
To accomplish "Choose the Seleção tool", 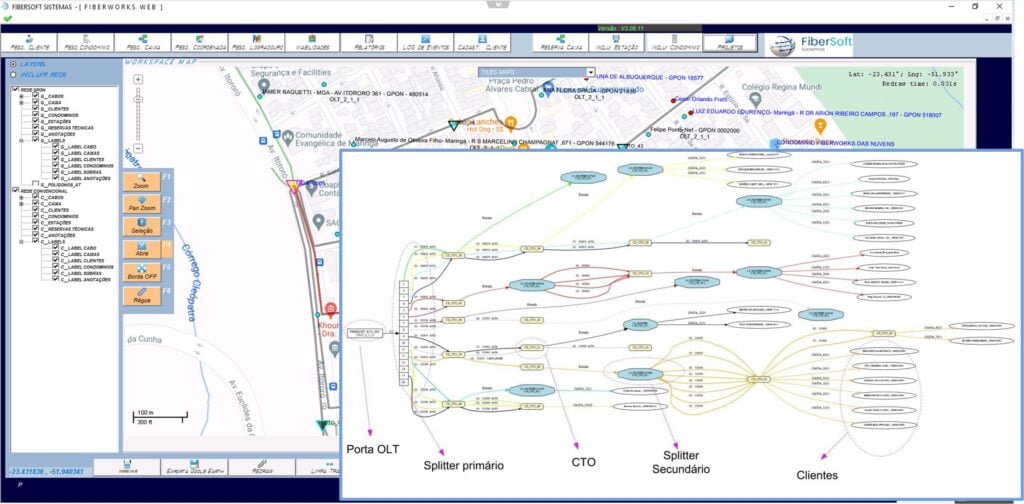I will tap(141, 227).
